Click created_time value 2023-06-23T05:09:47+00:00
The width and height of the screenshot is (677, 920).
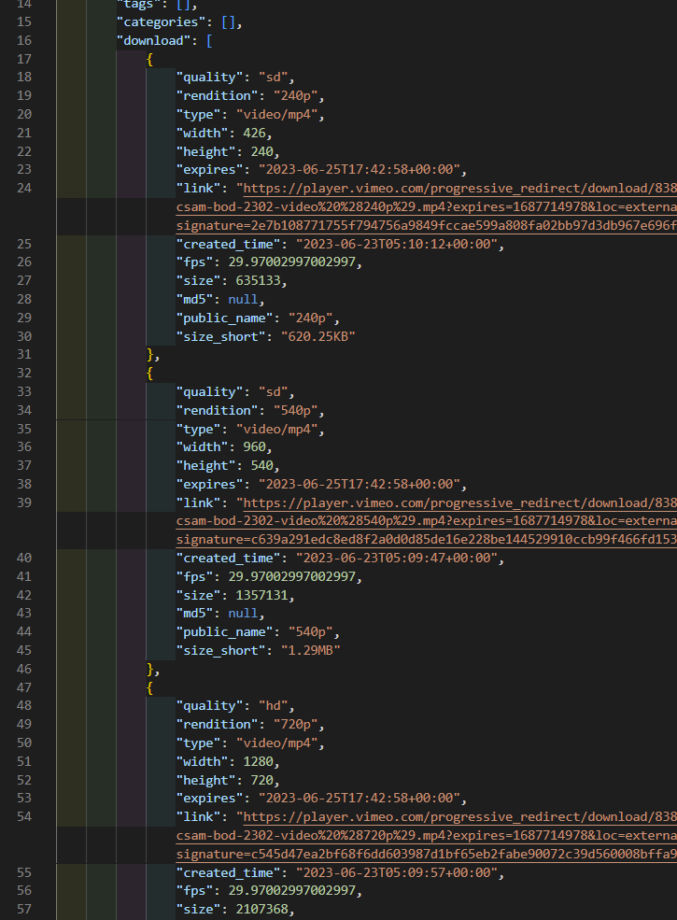396,558
